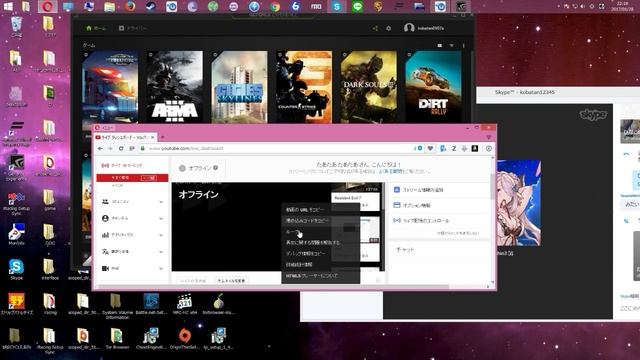Select the ARMA III game tile
Viewport: 640px width, 360px height.
[175, 87]
